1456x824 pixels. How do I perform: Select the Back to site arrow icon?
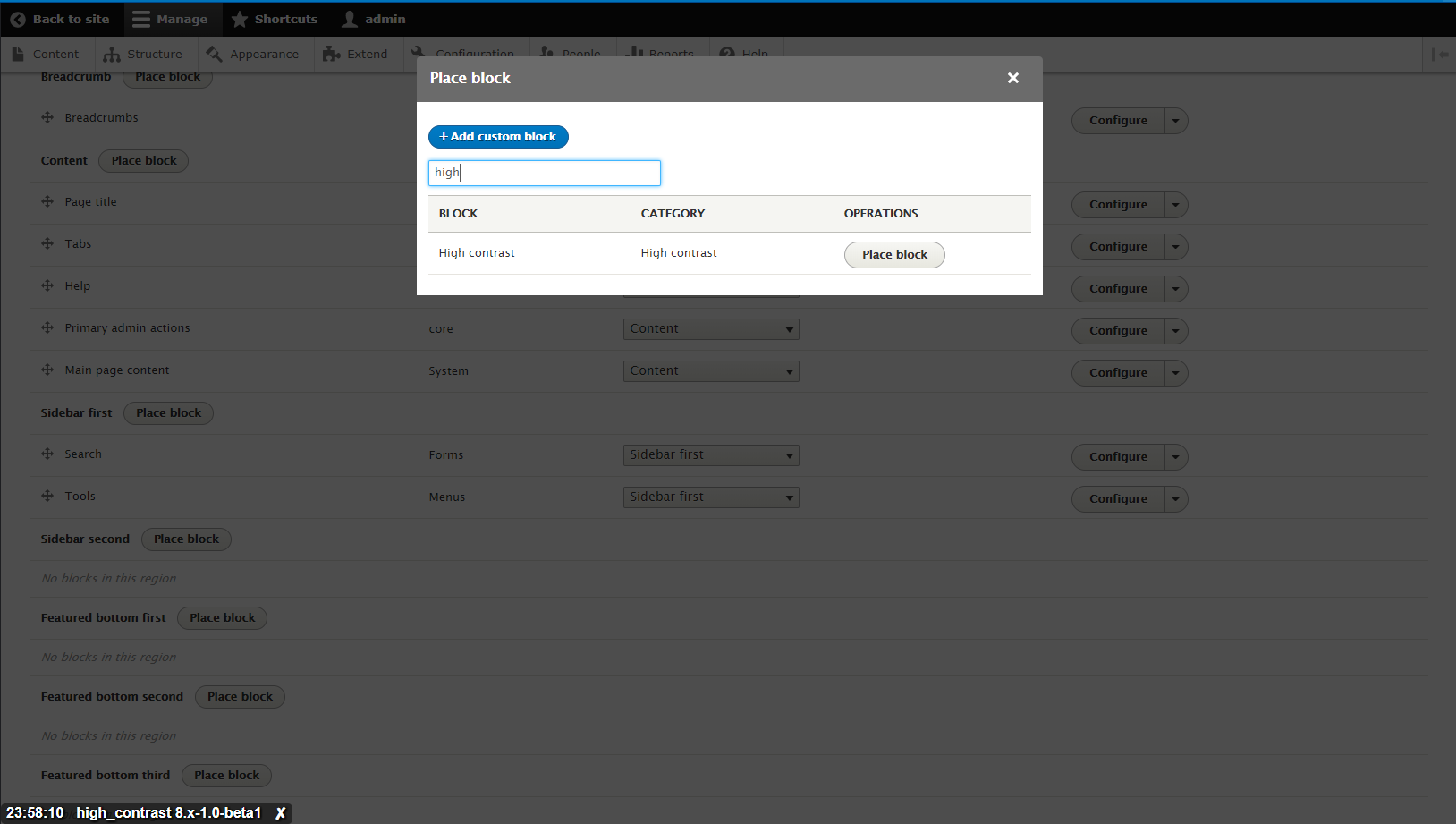point(19,19)
